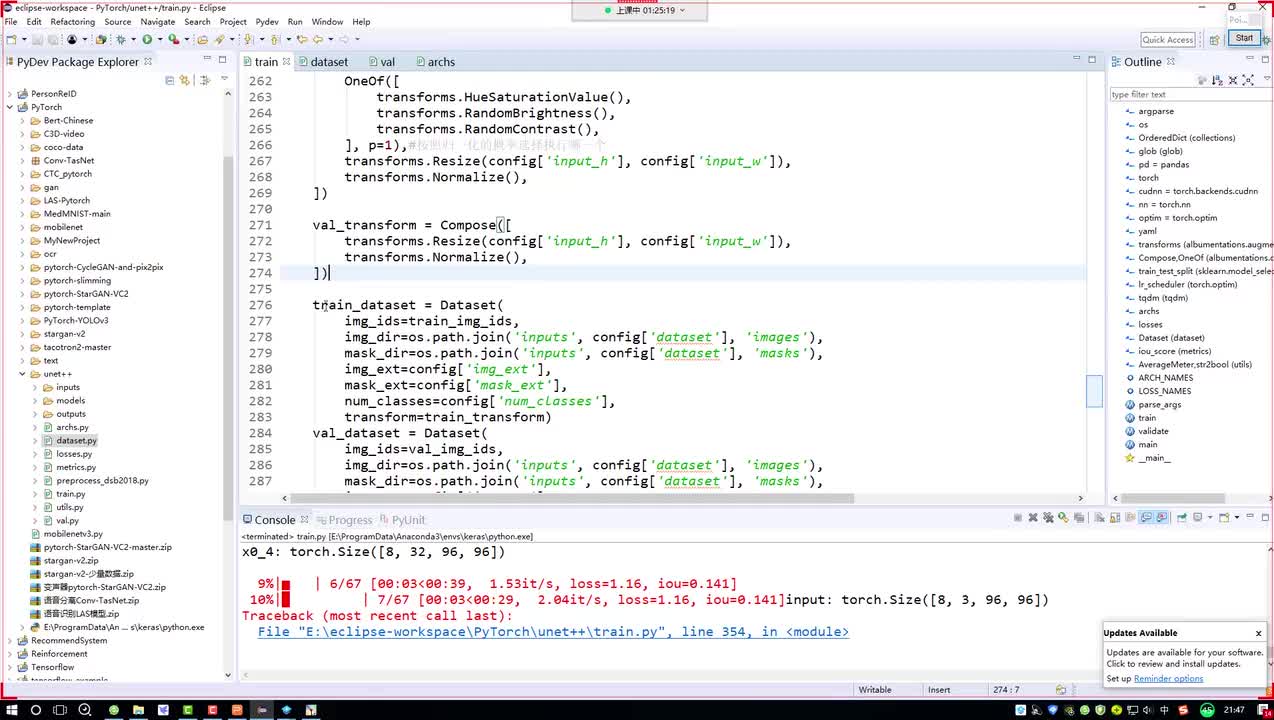The height and width of the screenshot is (720, 1274).
Task: Expand the Tensorflow project
Action: tap(10, 667)
